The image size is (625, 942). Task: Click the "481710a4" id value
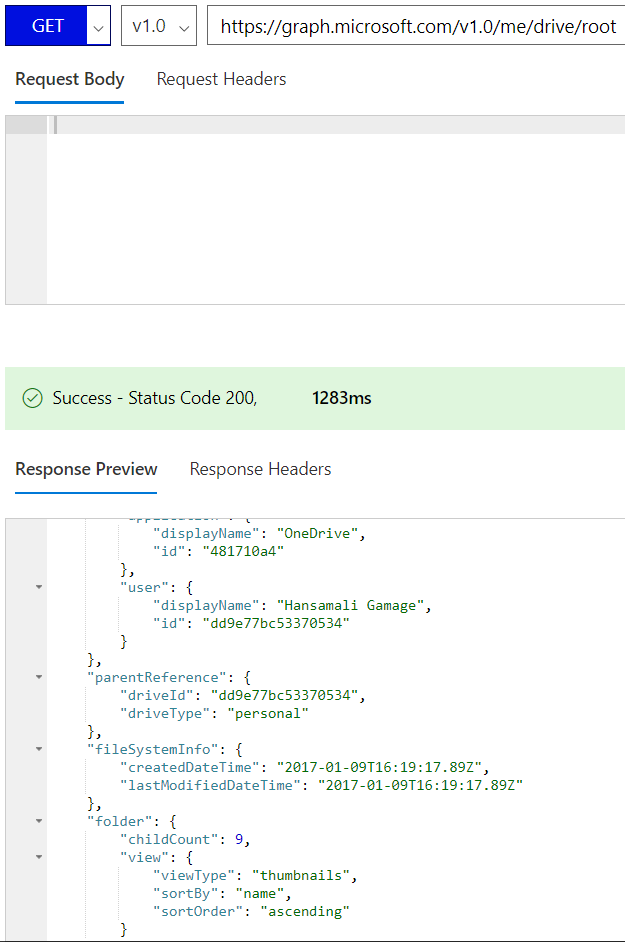click(x=243, y=552)
